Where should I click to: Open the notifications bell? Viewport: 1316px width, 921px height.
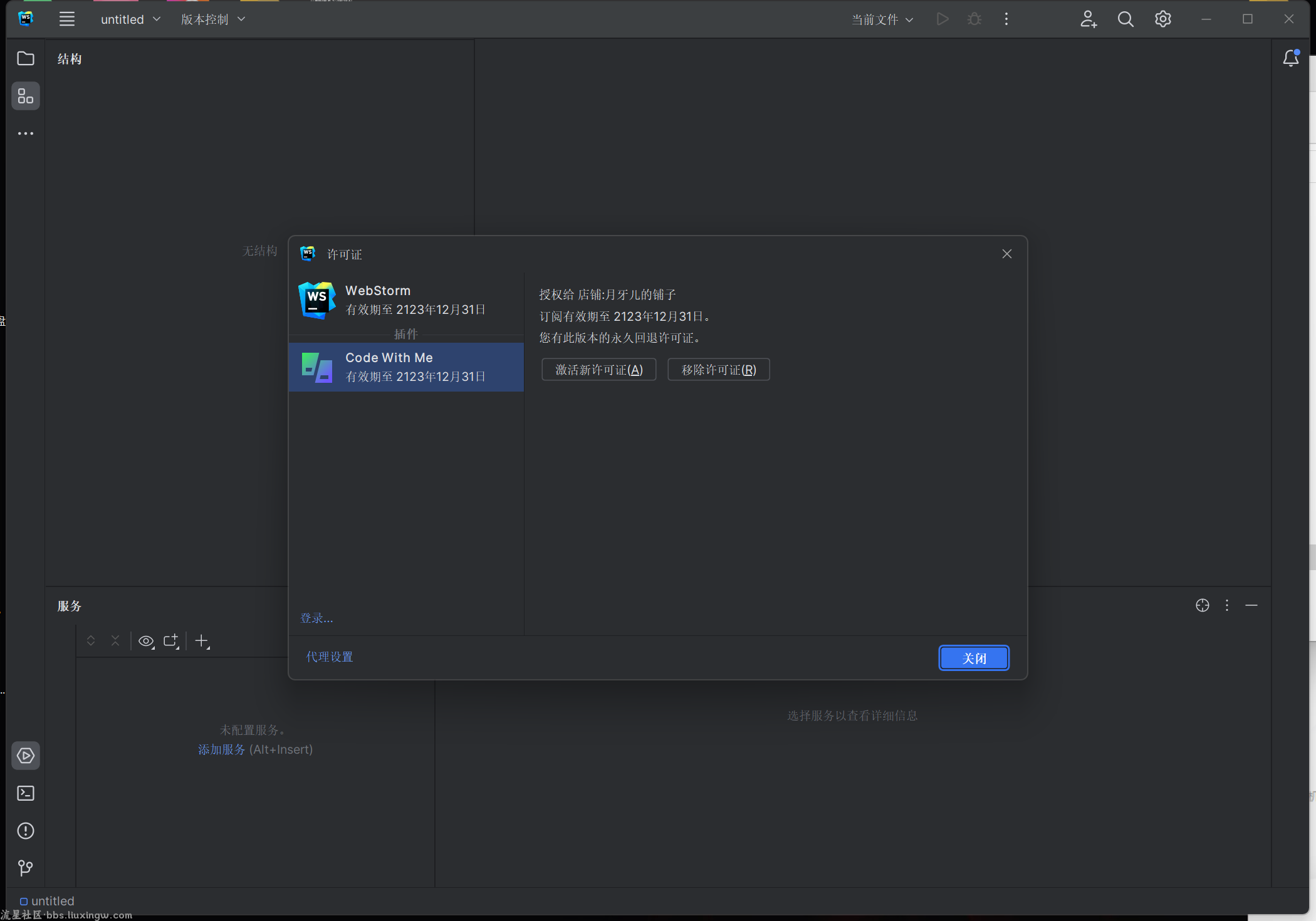click(1291, 58)
